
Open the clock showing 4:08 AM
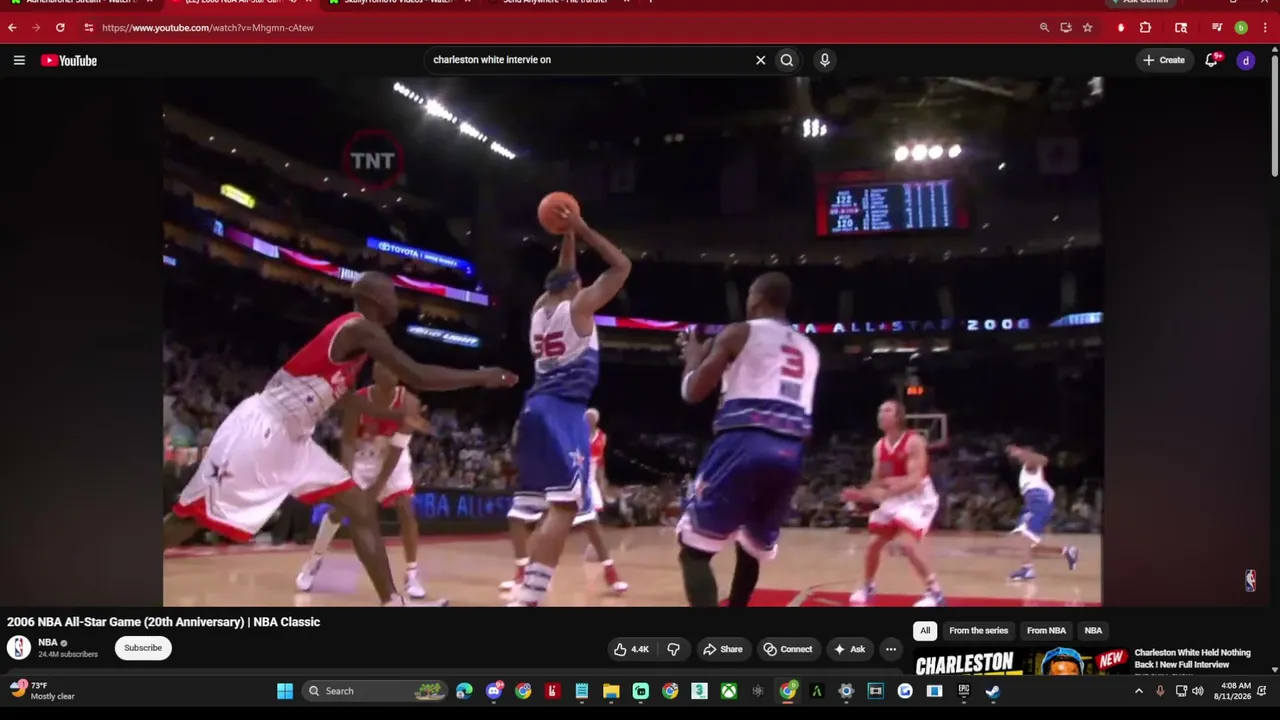click(1232, 691)
